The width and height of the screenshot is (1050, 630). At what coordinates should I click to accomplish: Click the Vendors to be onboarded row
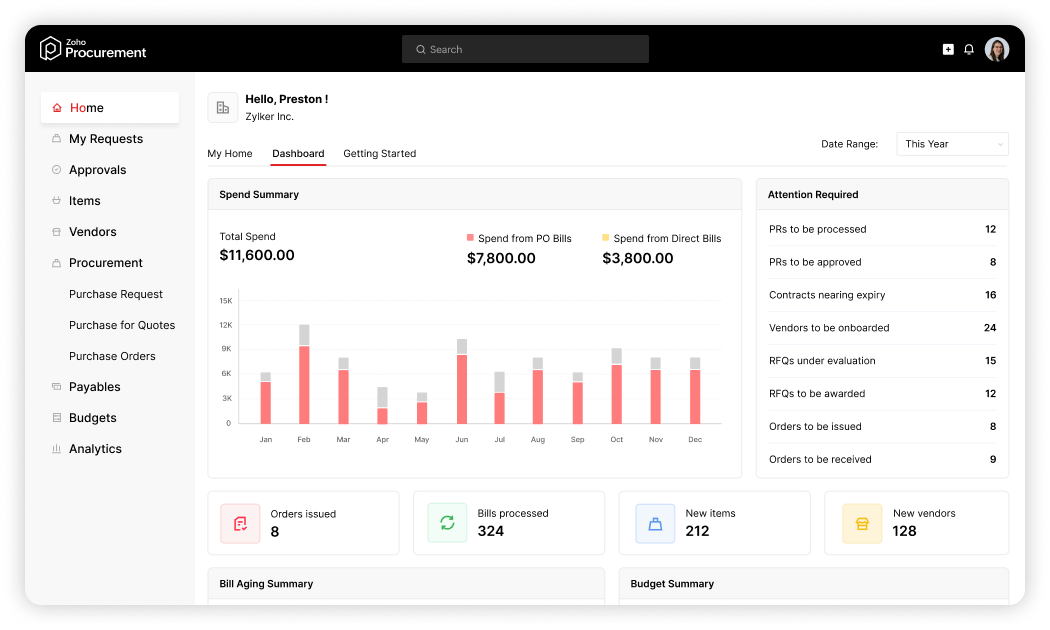pos(882,328)
